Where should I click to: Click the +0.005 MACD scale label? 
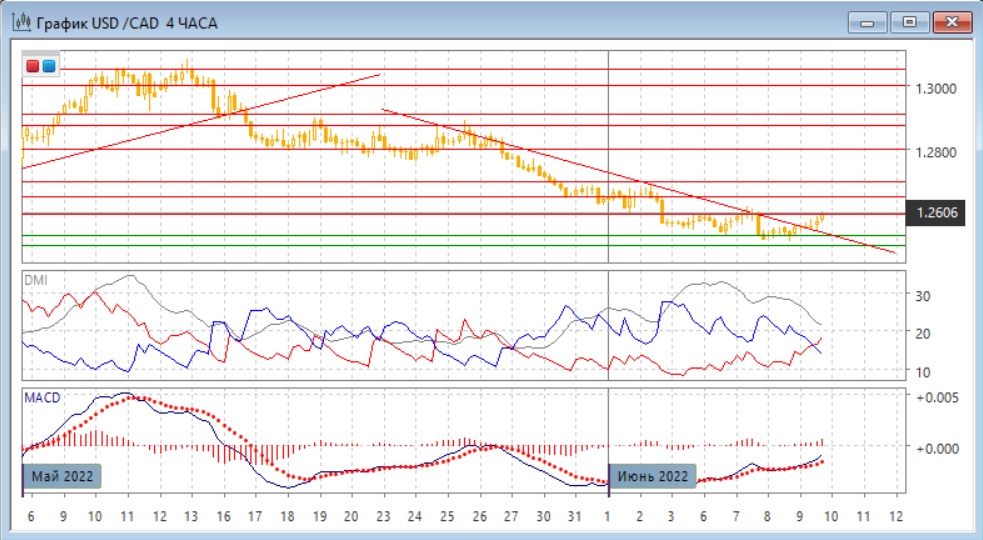coord(936,397)
